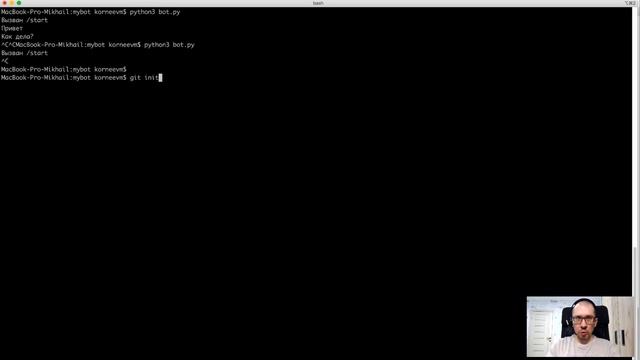Click the 'Привет' output line

[x=12, y=29]
